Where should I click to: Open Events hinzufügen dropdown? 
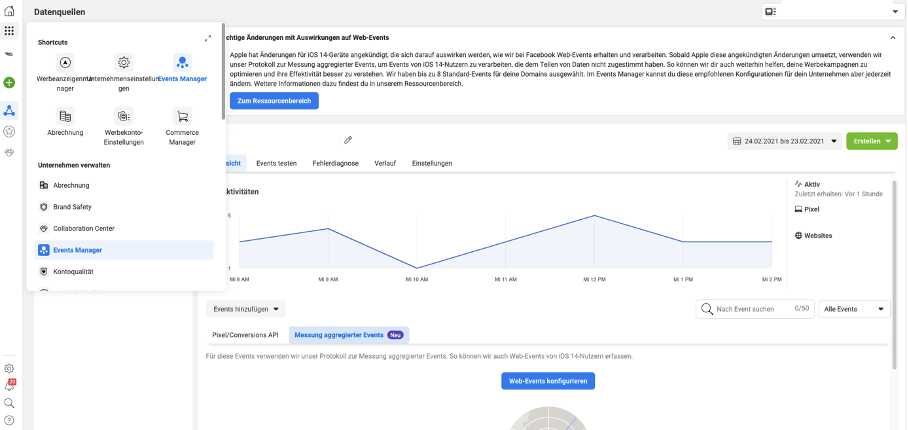(245, 309)
